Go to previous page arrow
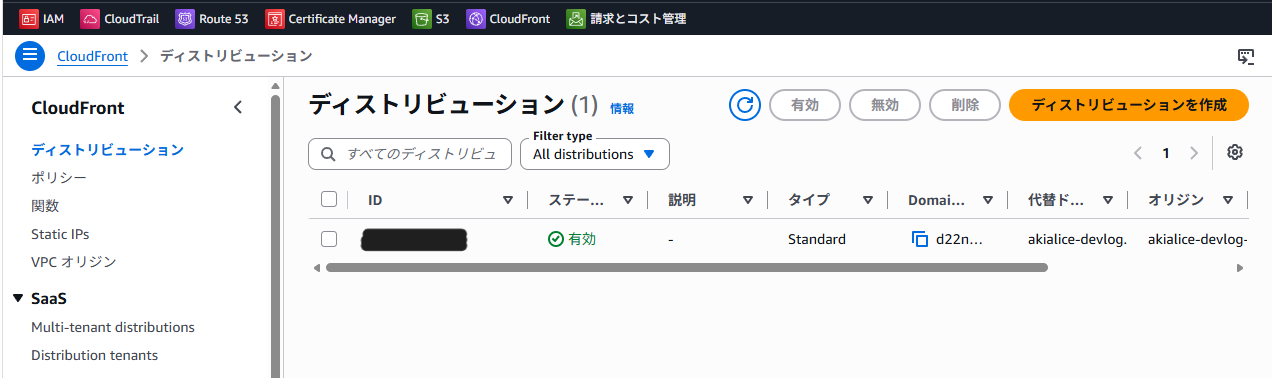Image resolution: width=1272 pixels, height=378 pixels. pyautogui.click(x=1138, y=153)
